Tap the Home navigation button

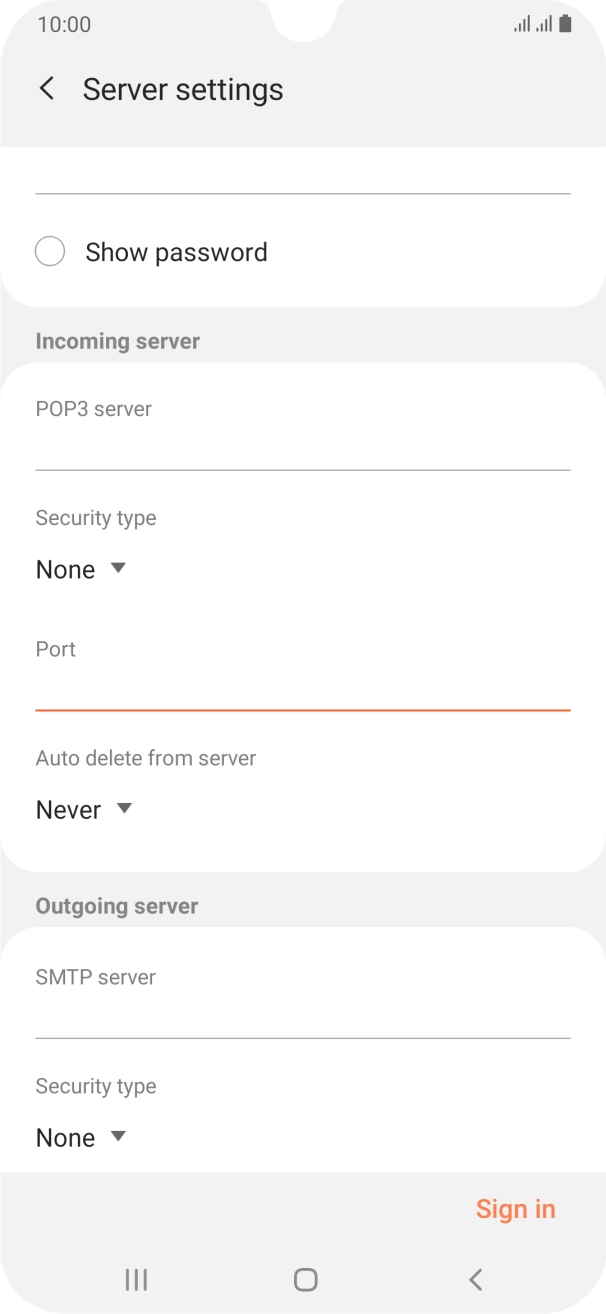pos(303,1279)
